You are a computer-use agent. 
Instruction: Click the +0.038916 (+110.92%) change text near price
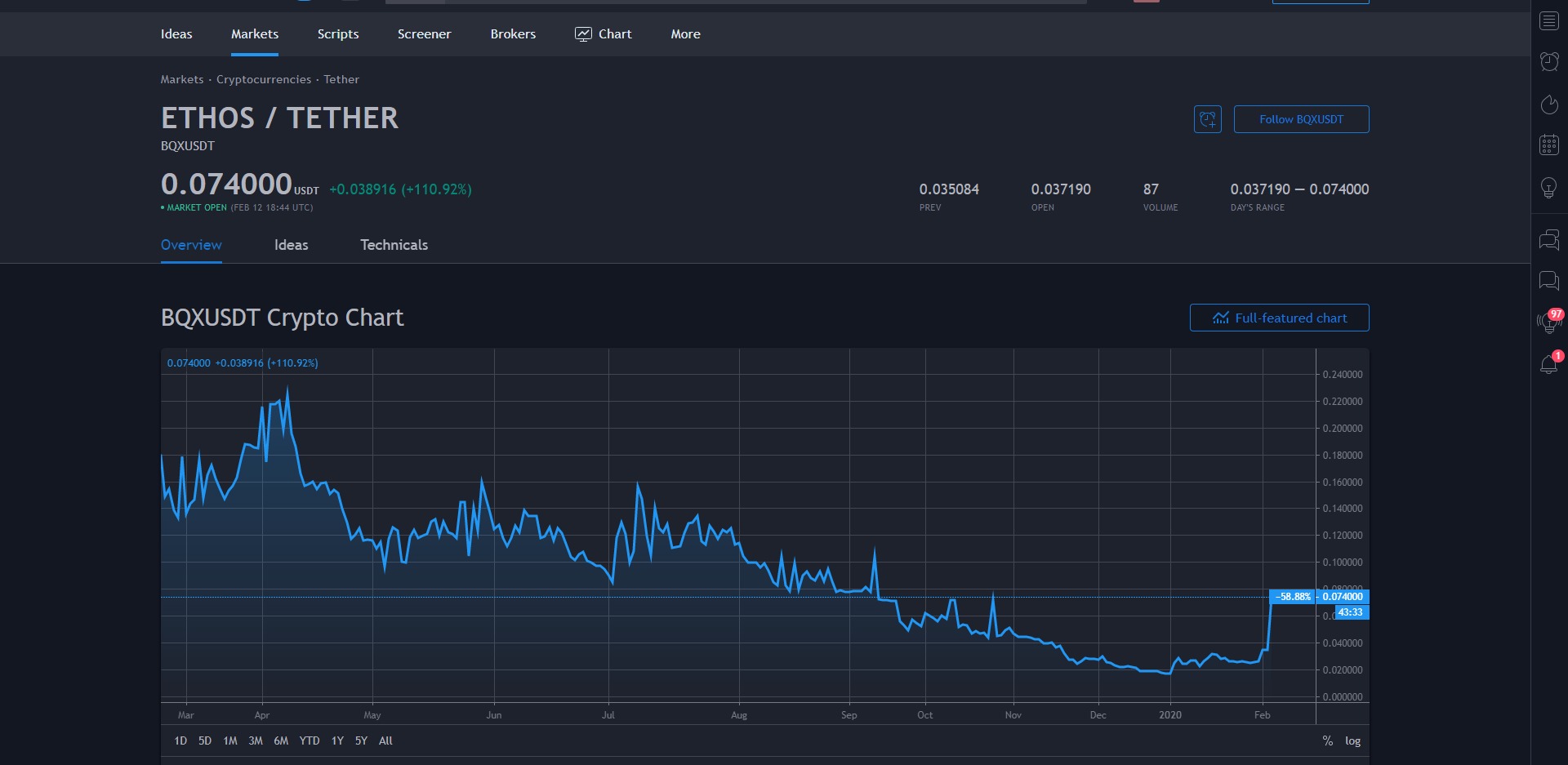[x=400, y=189]
